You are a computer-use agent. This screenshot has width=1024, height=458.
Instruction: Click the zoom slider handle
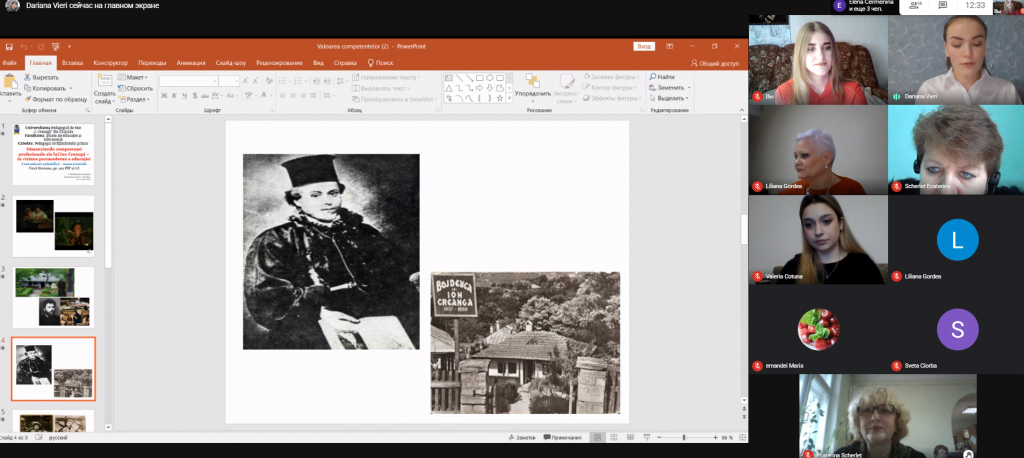[684, 437]
